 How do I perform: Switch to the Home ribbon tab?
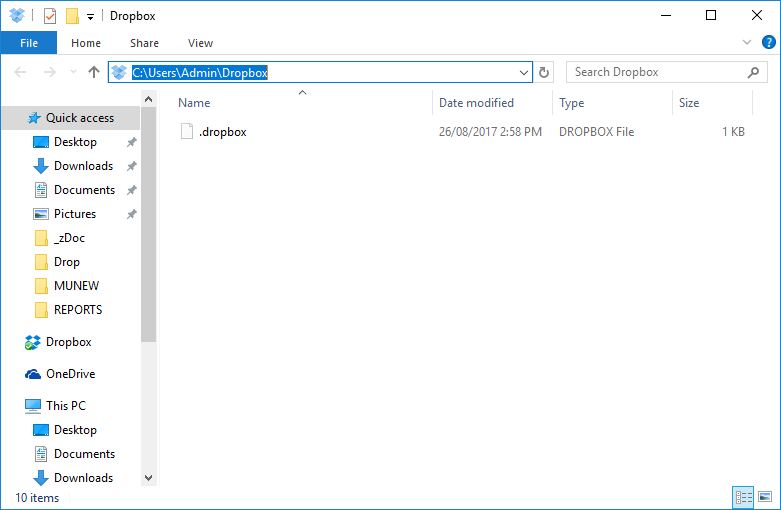(86, 43)
